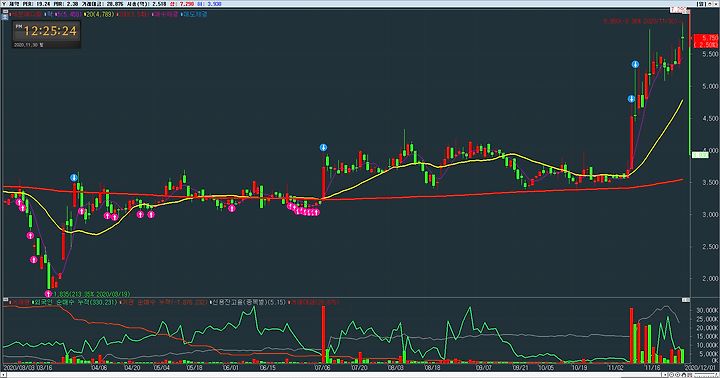The height and width of the screenshot is (378, 720).
Task: Click the zoom-out magnifier icon in bottom toolbar
Action: pyautogui.click(x=671, y=375)
